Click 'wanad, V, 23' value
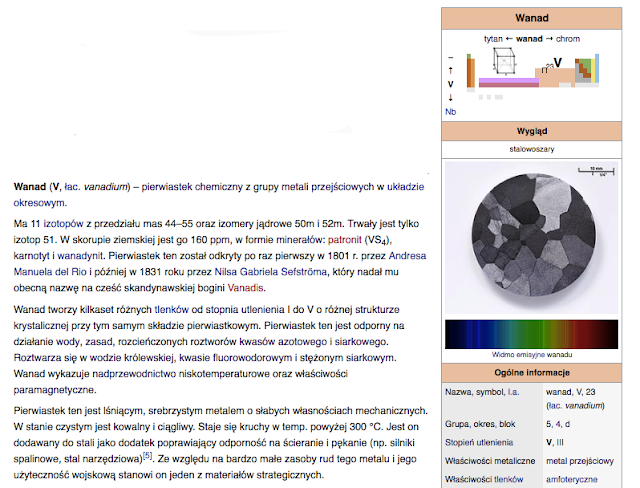Viewport: 640px width, 488px height. [571, 392]
